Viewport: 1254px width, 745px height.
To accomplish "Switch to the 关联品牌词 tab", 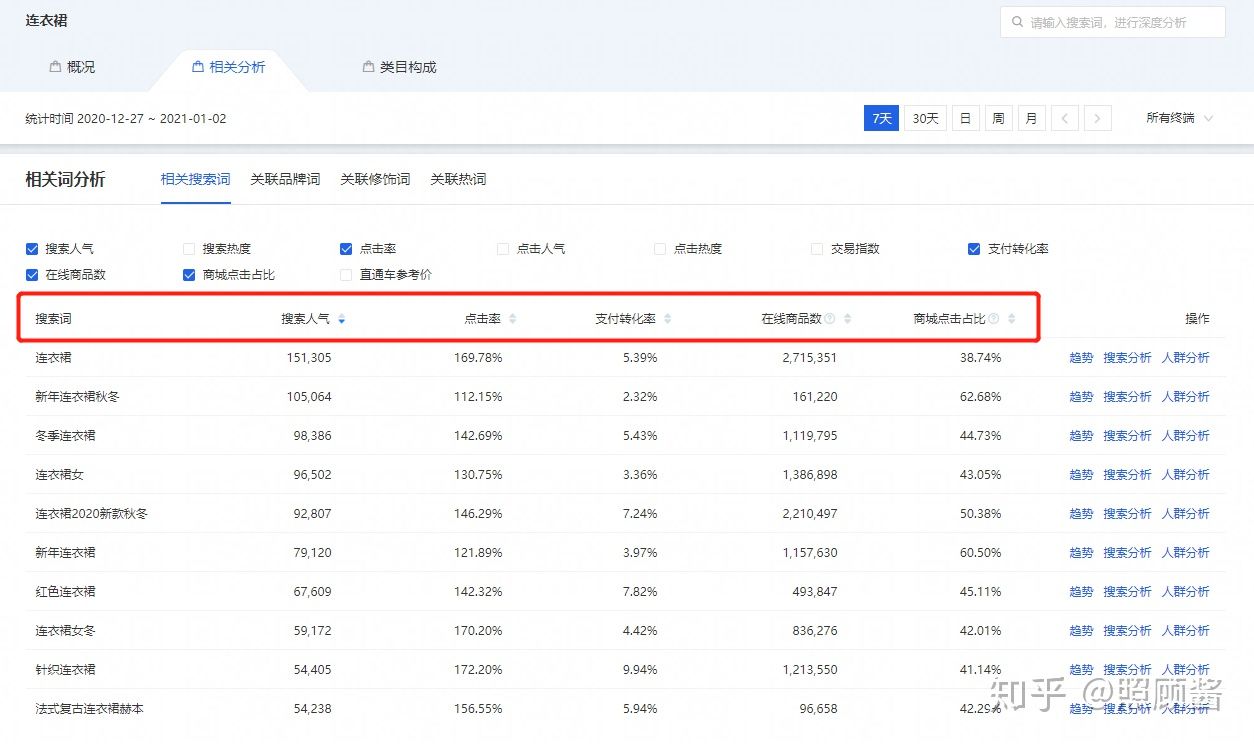I will pos(285,179).
